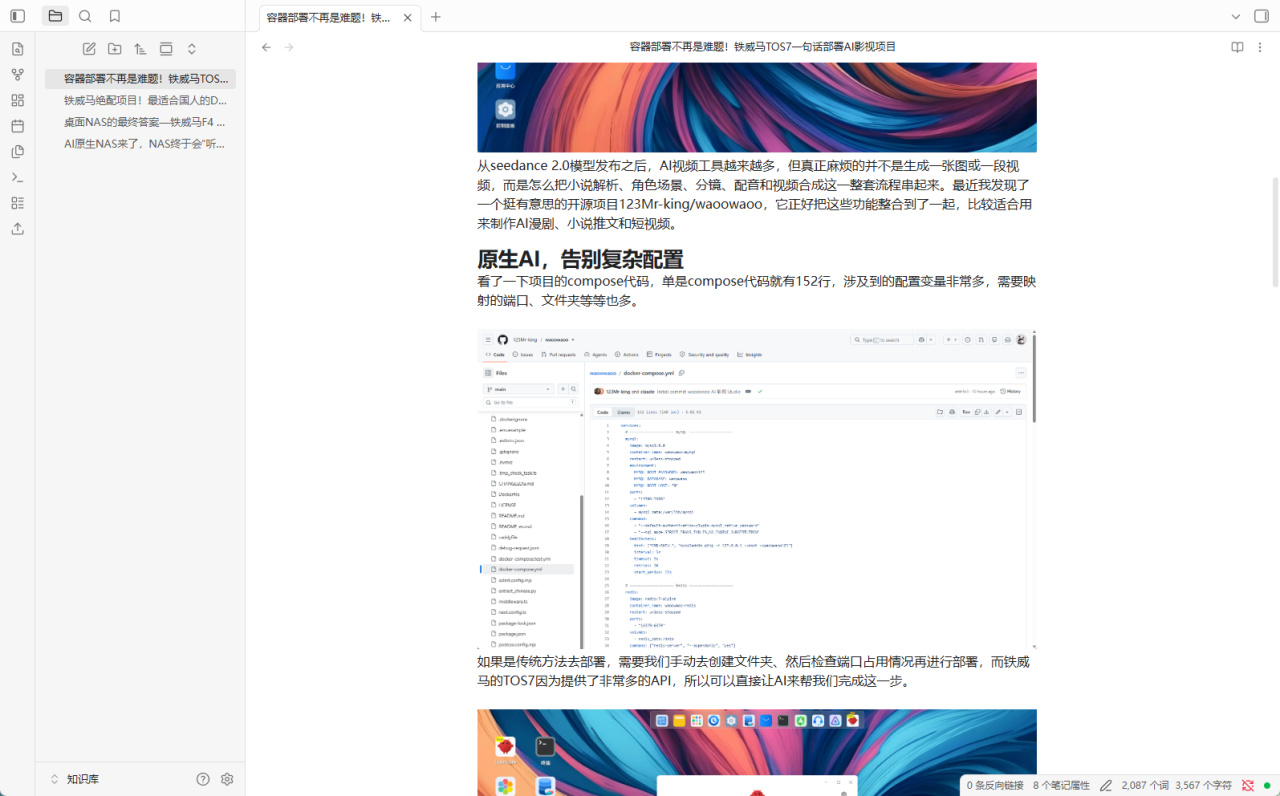Screen dimensions: 1280x796
Task: Open 0 条反向链接 in status bar
Action: point(995,786)
